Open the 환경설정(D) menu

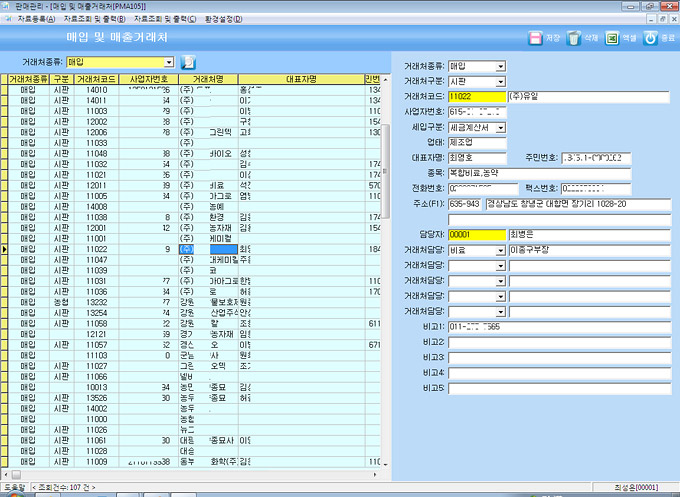tap(223, 19)
